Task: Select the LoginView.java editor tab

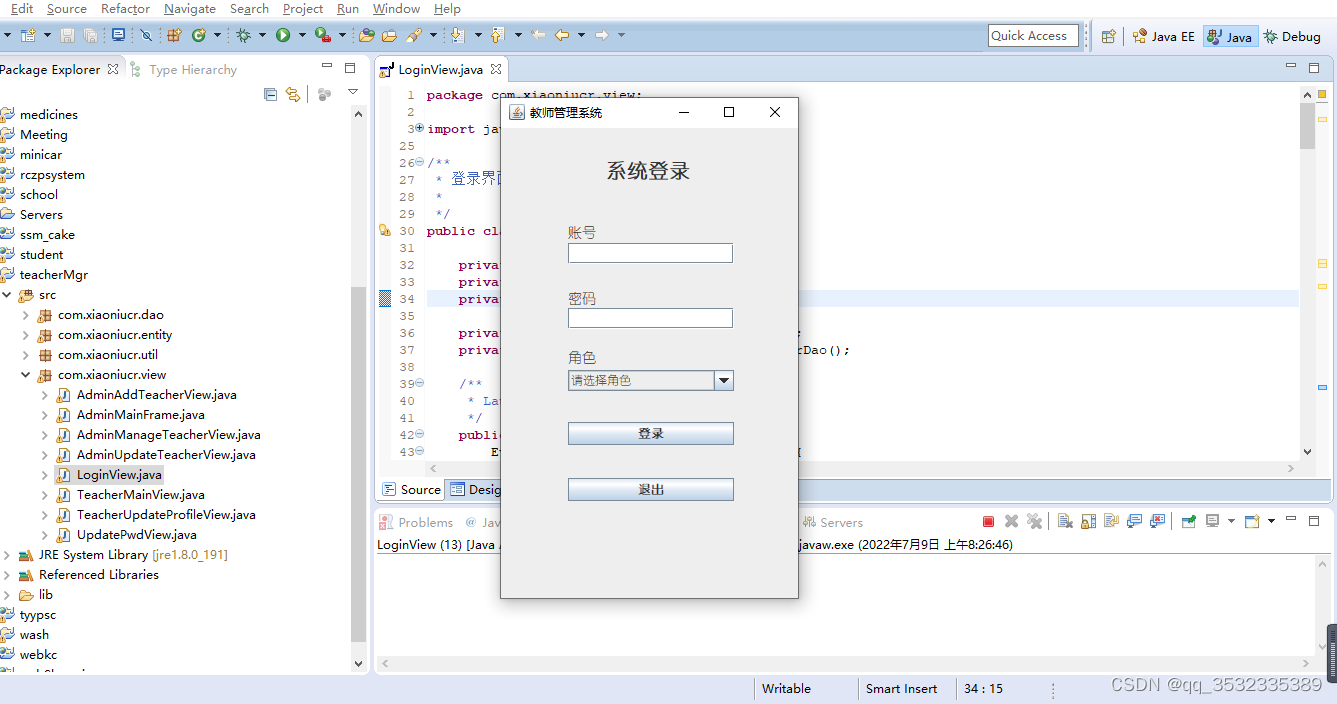Action: pyautogui.click(x=440, y=70)
